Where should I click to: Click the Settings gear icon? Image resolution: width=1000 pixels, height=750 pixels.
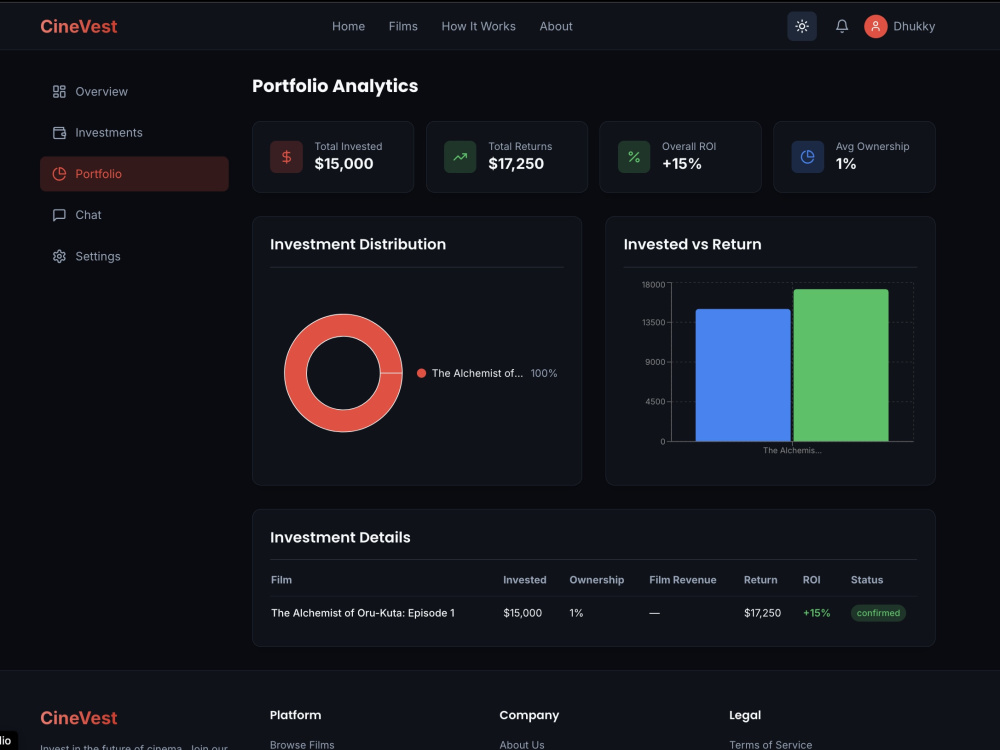[x=59, y=256]
